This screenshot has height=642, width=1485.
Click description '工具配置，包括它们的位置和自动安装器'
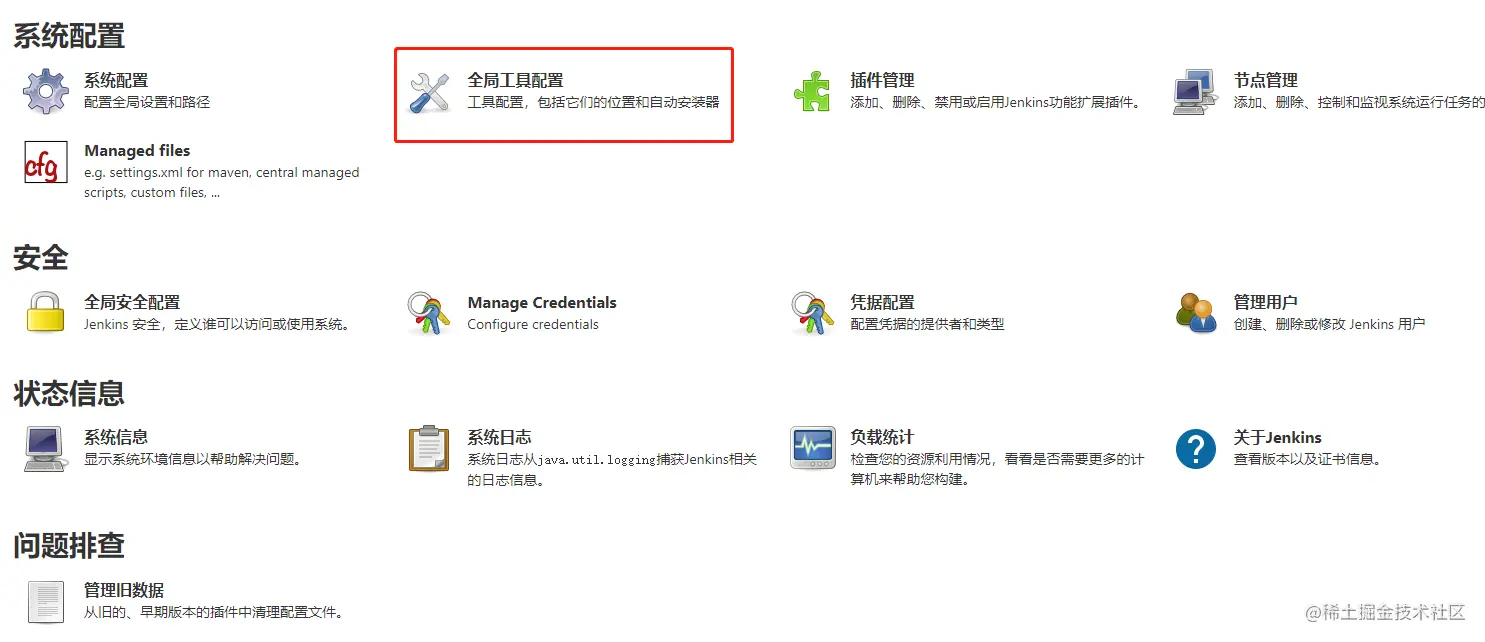[593, 102]
